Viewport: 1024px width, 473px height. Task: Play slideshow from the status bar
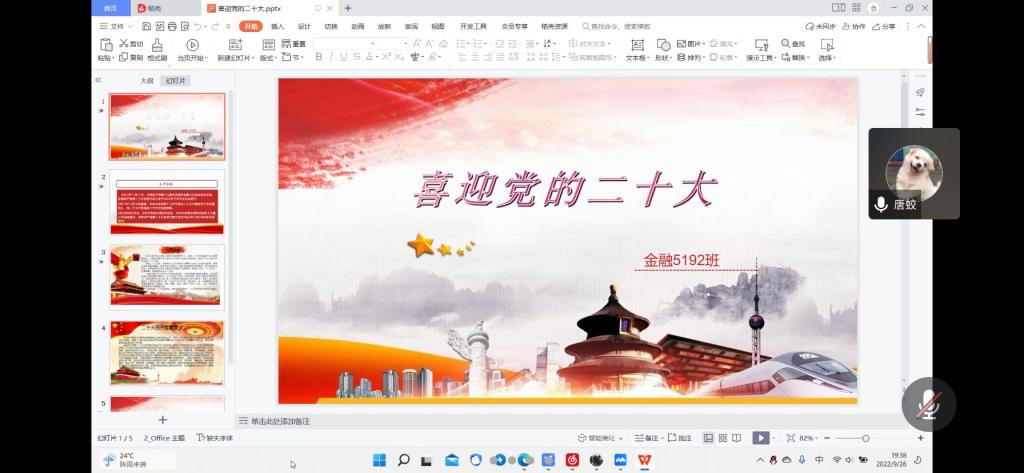pyautogui.click(x=760, y=438)
